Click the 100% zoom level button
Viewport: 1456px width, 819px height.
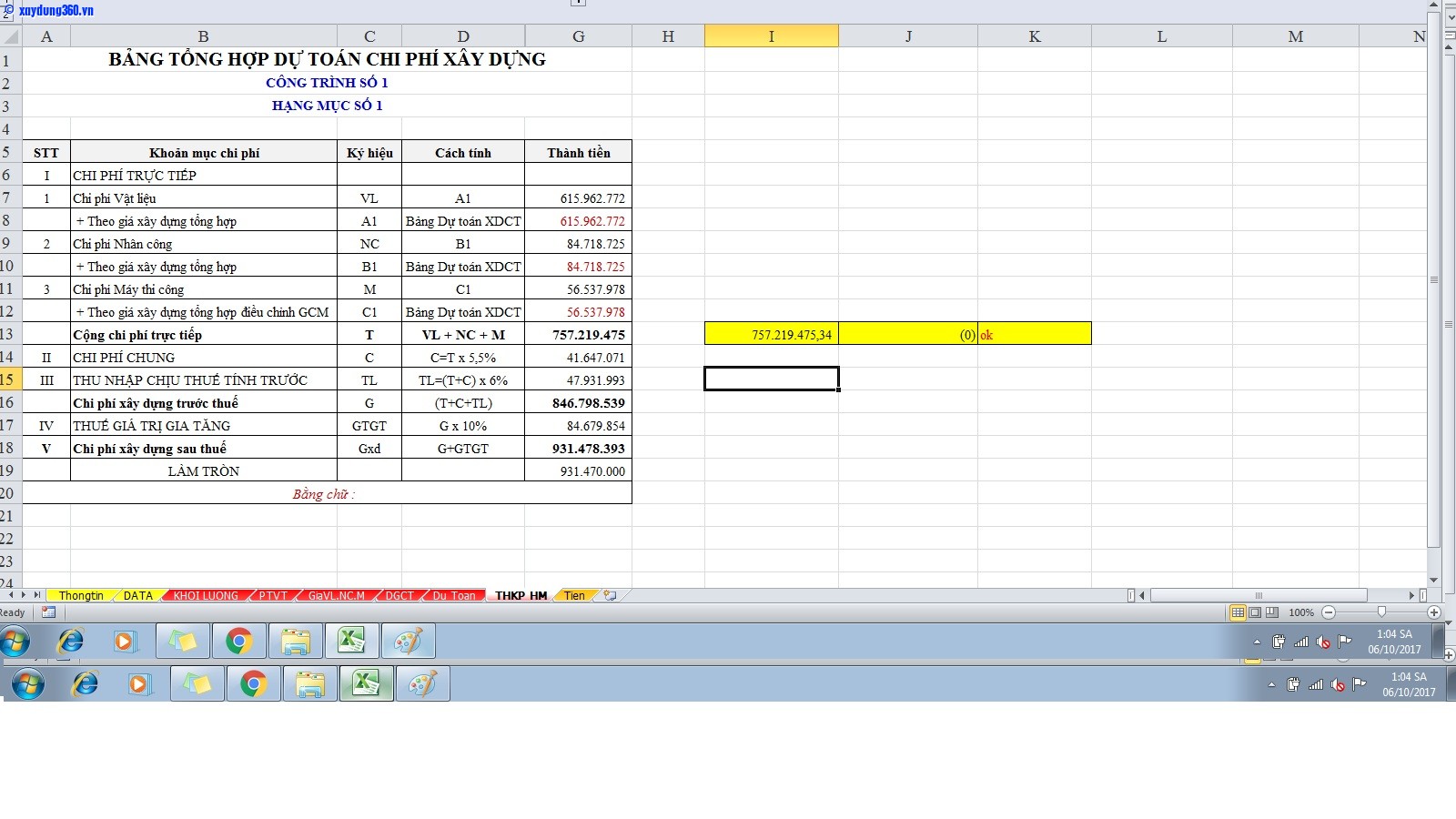[x=1301, y=612]
